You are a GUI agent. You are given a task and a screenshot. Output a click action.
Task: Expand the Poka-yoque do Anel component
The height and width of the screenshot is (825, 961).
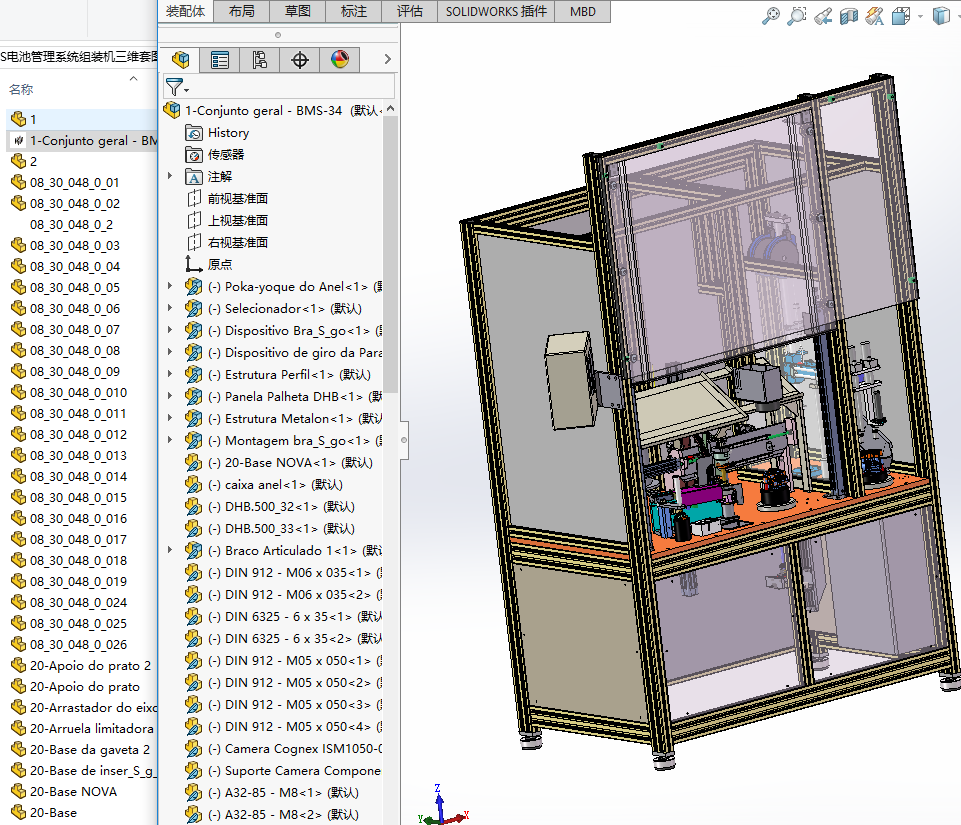pyautogui.click(x=170, y=287)
